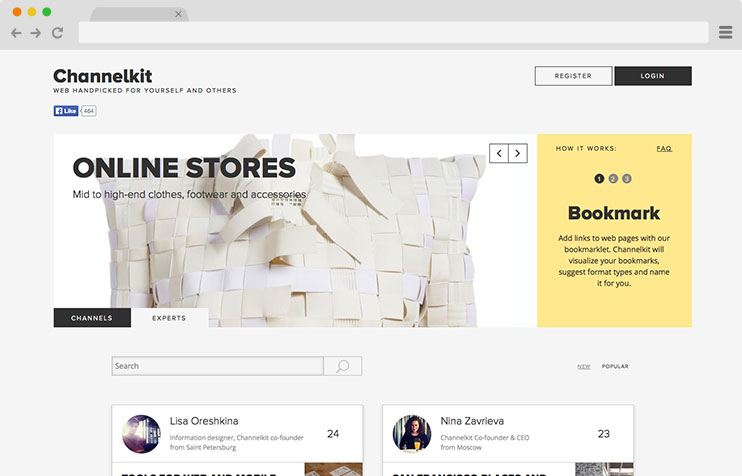This screenshot has height=476, width=742.
Task: Open the browser hamburger menu
Action: [x=725, y=32]
